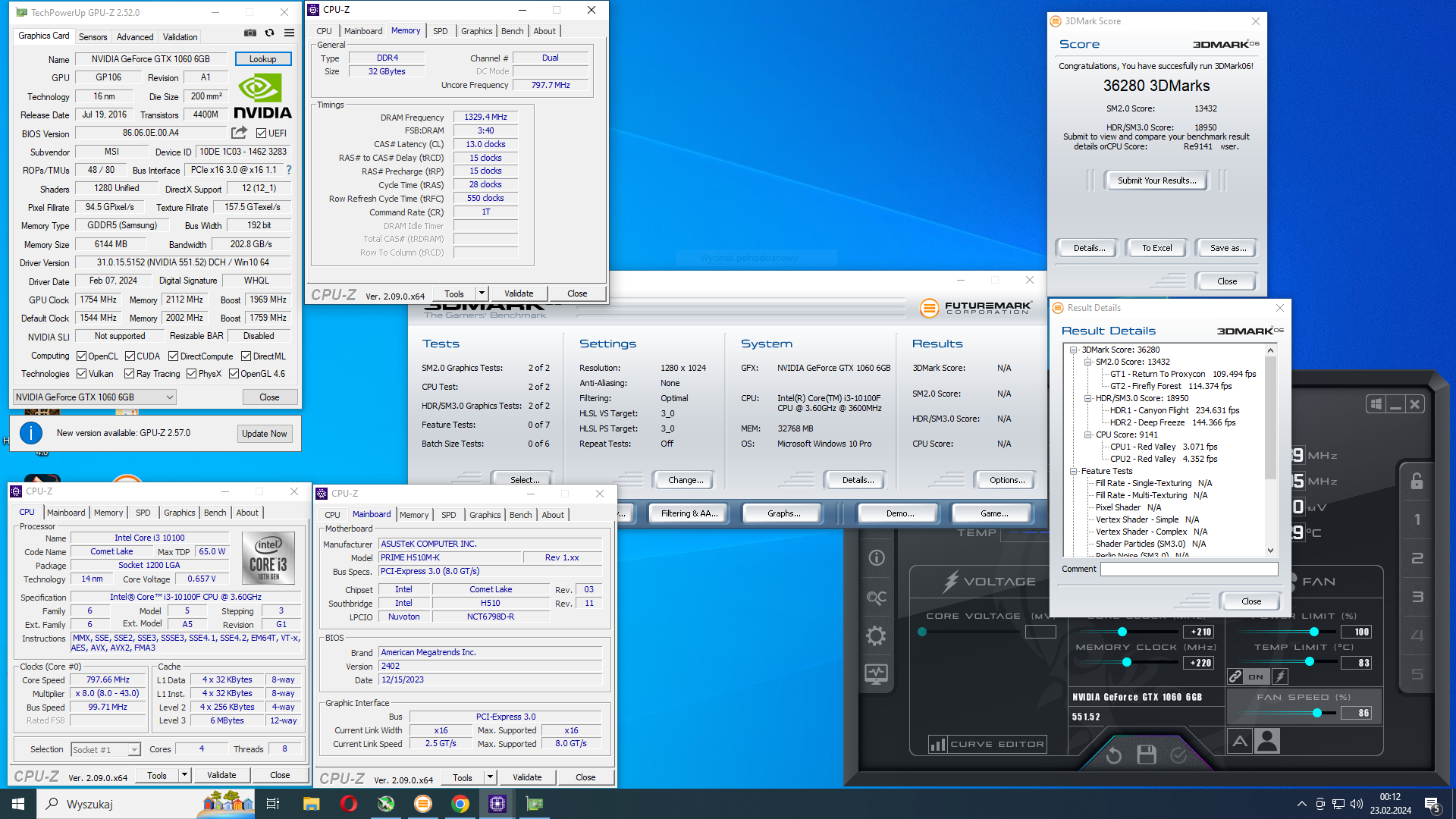Open Tools dropdown arrow in Memory CPU-Z window
1456x819 pixels.
click(481, 293)
